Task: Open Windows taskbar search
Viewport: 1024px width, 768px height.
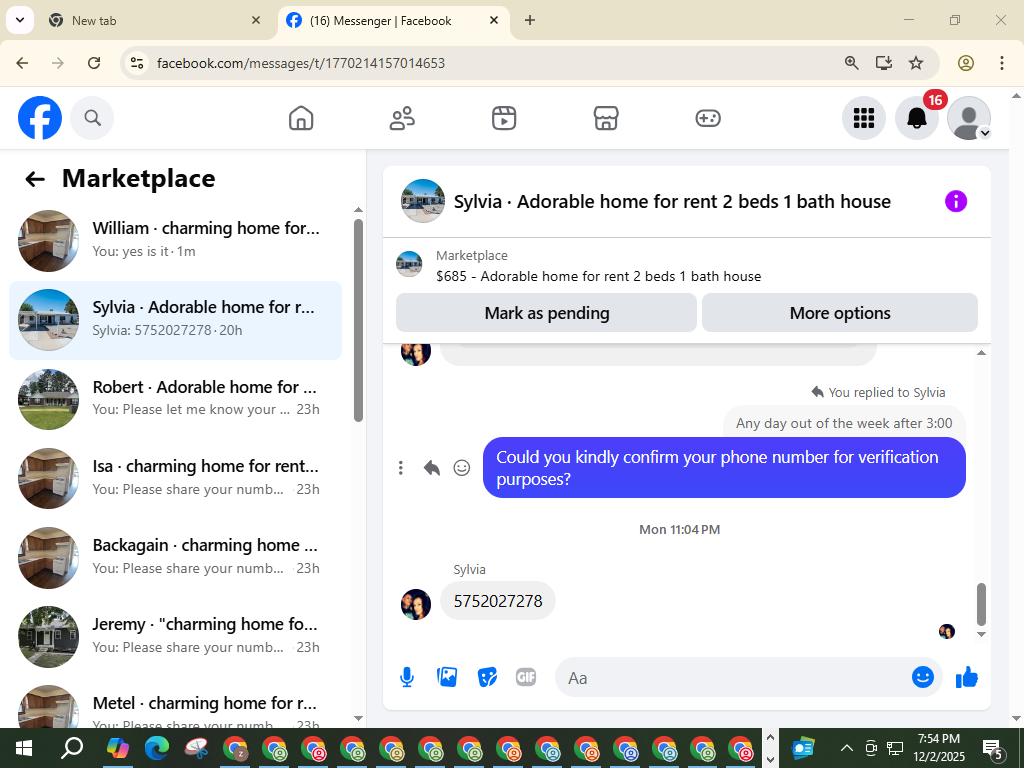Action: pos(72,748)
